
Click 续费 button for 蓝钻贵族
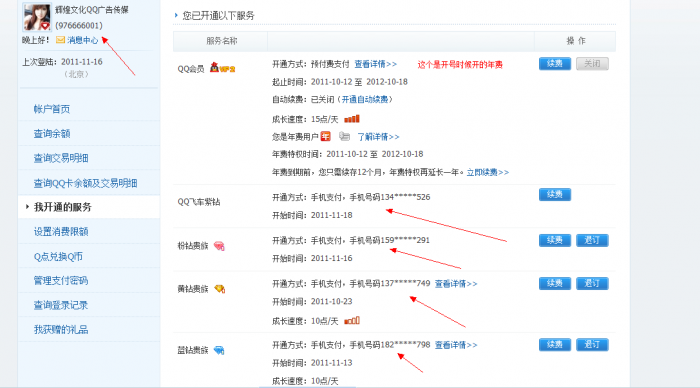pyautogui.click(x=554, y=345)
